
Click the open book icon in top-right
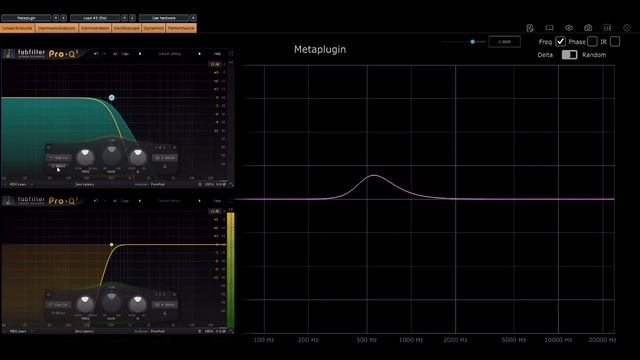tap(549, 28)
